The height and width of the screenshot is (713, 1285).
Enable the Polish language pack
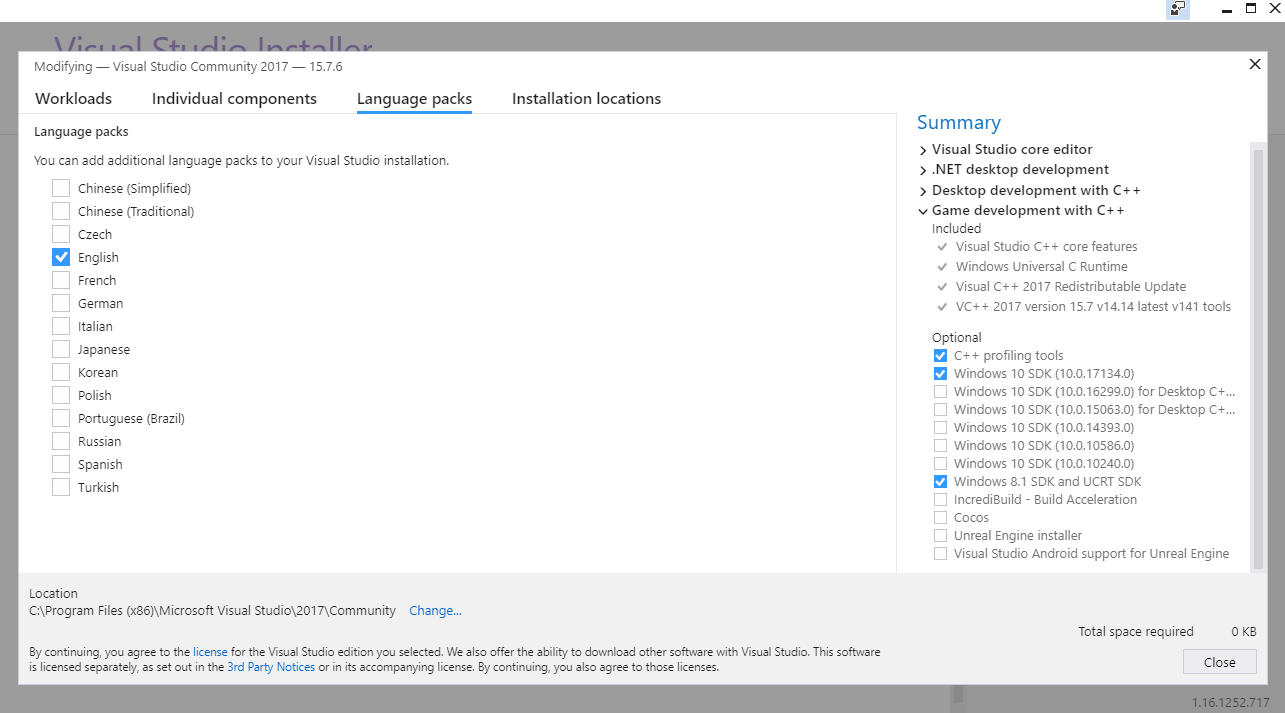[x=61, y=395]
